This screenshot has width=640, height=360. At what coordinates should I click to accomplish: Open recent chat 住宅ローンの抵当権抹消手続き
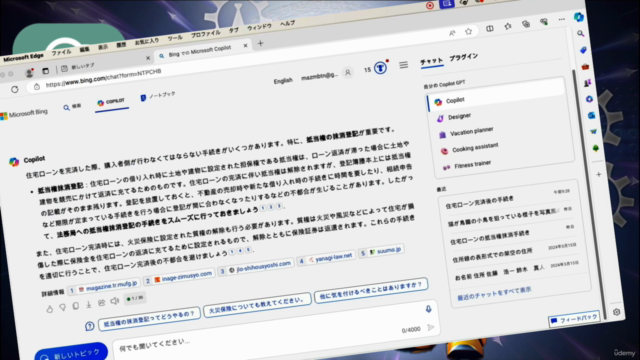[x=490, y=237]
